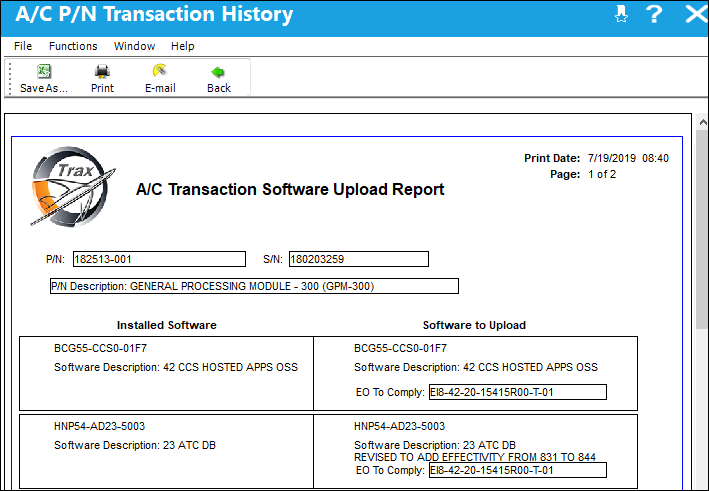Click EO To Comply field under HNP54-AD23-5003
This screenshot has width=709, height=491.
point(518,470)
